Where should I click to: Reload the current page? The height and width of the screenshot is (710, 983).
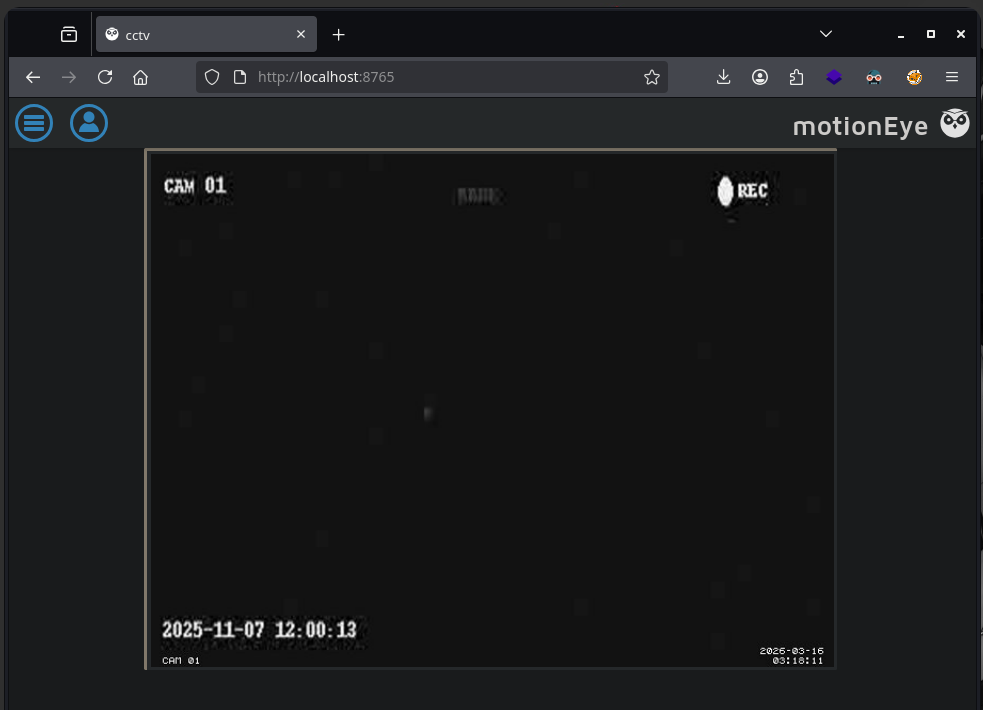(x=105, y=77)
